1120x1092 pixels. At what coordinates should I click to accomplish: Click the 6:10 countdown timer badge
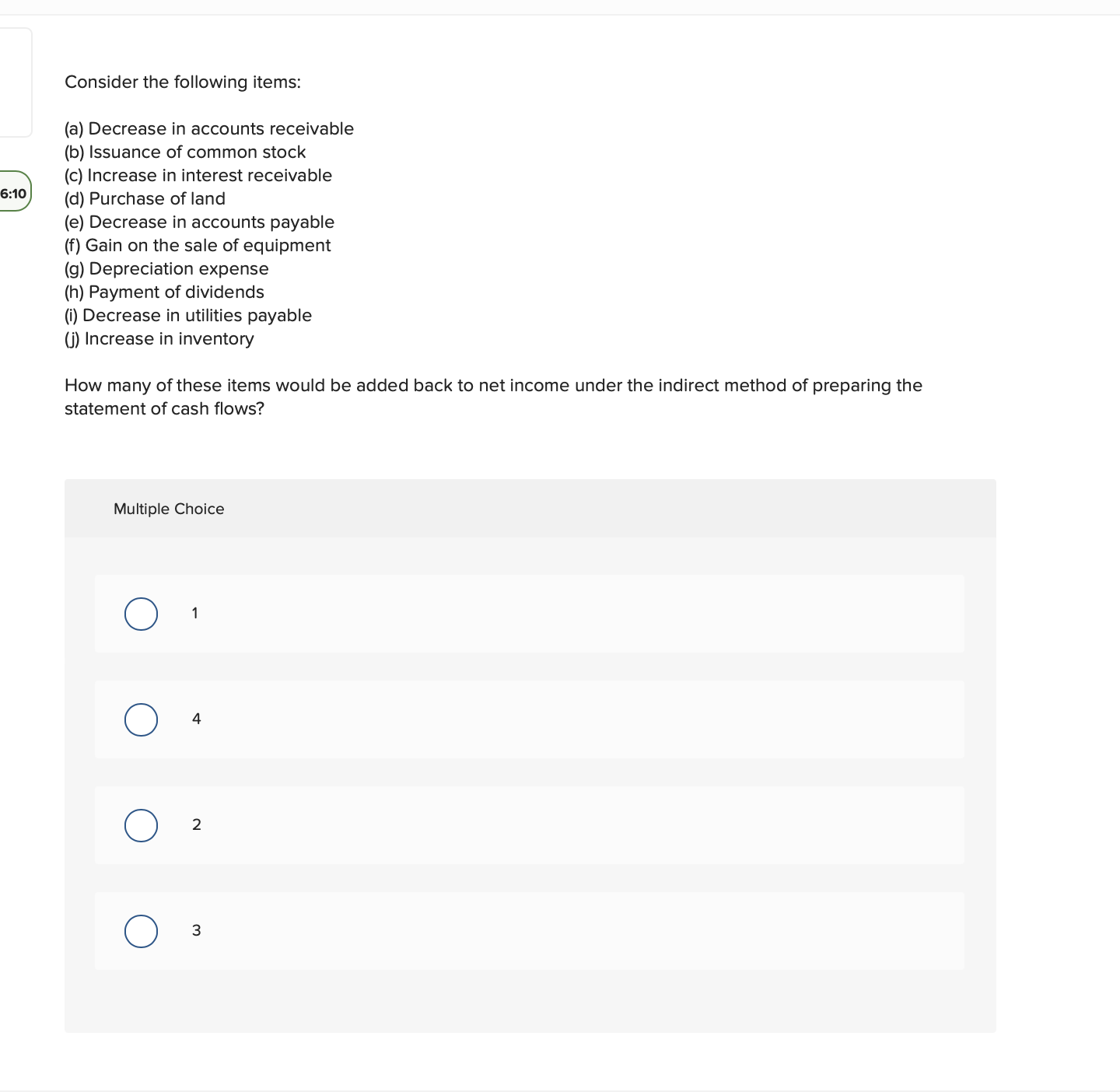point(14,192)
